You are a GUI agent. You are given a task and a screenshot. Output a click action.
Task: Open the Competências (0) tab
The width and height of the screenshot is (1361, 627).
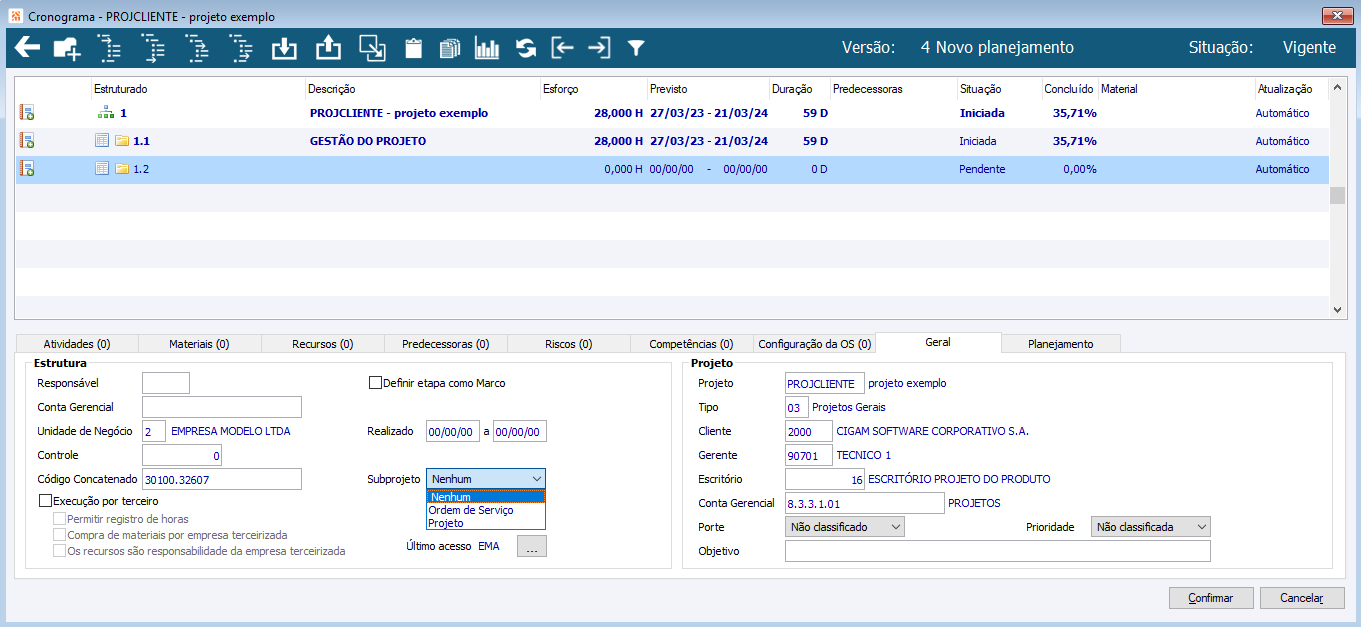click(692, 344)
